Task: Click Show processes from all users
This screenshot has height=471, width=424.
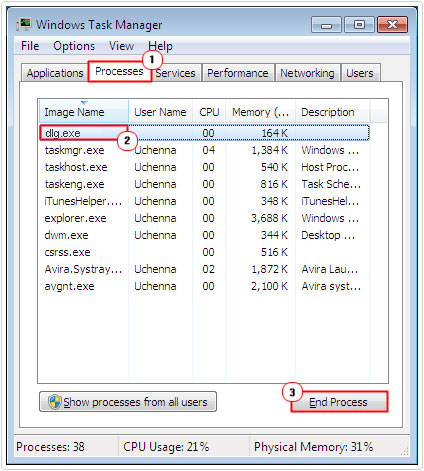Action: pos(128,402)
